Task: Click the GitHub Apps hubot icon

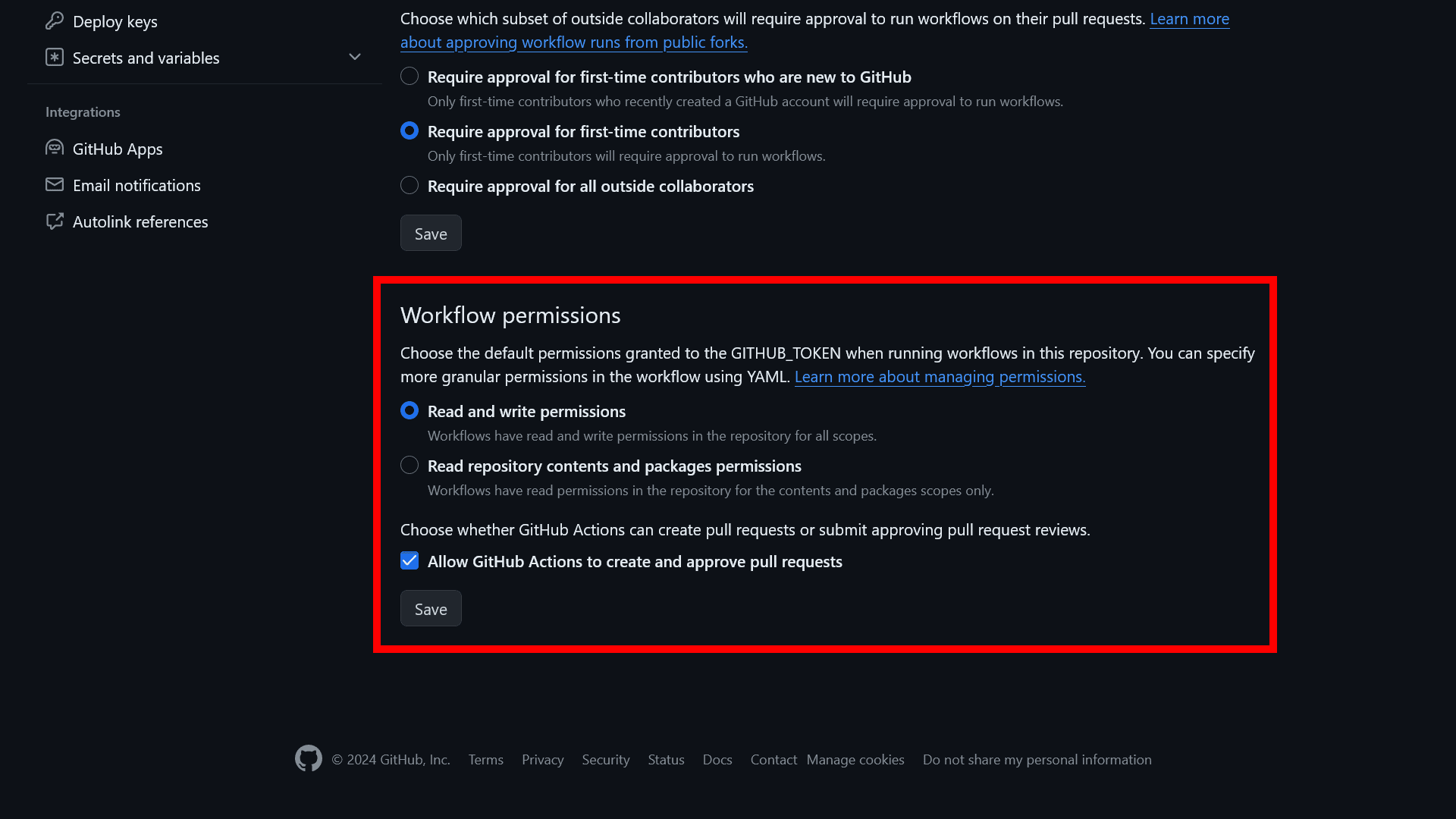Action: [55, 148]
